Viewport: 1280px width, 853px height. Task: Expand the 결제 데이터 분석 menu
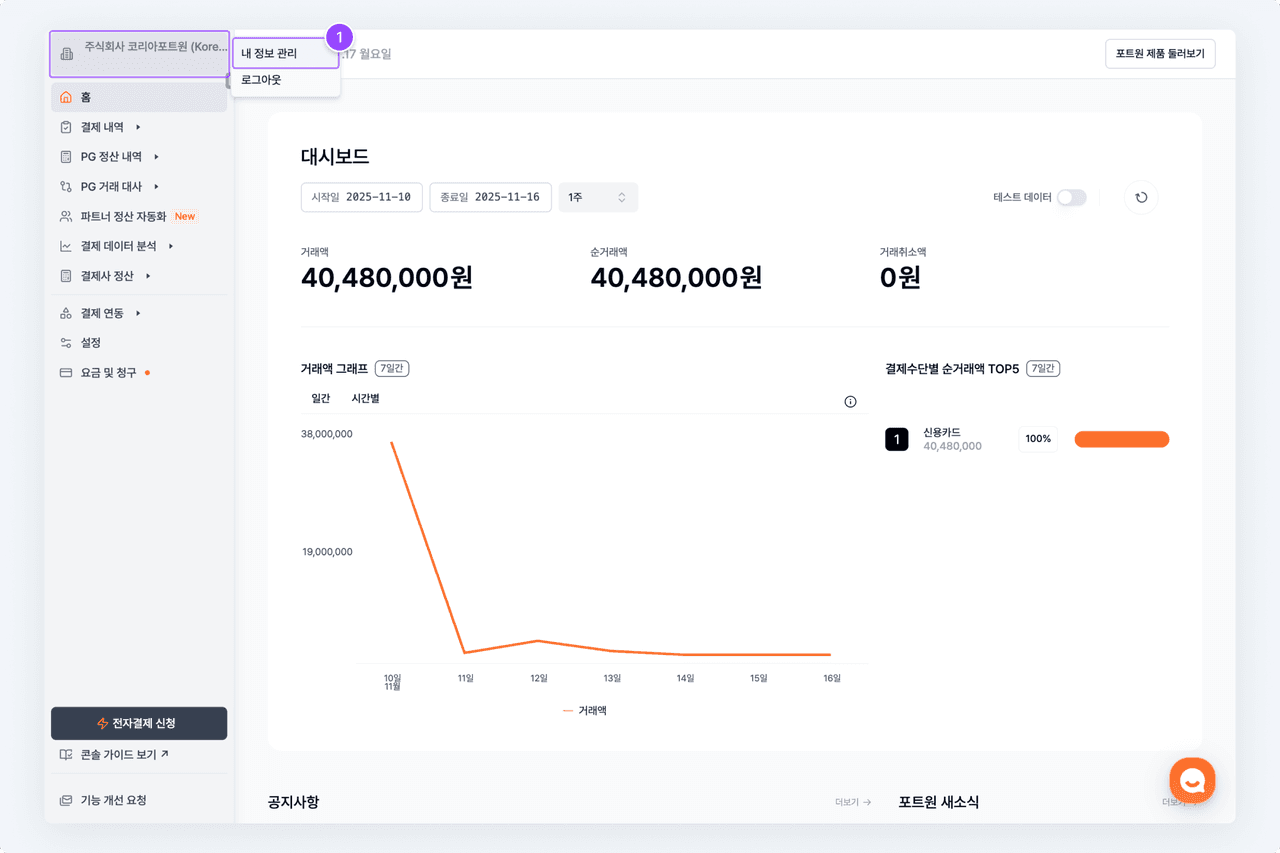pyautogui.click(x=118, y=246)
